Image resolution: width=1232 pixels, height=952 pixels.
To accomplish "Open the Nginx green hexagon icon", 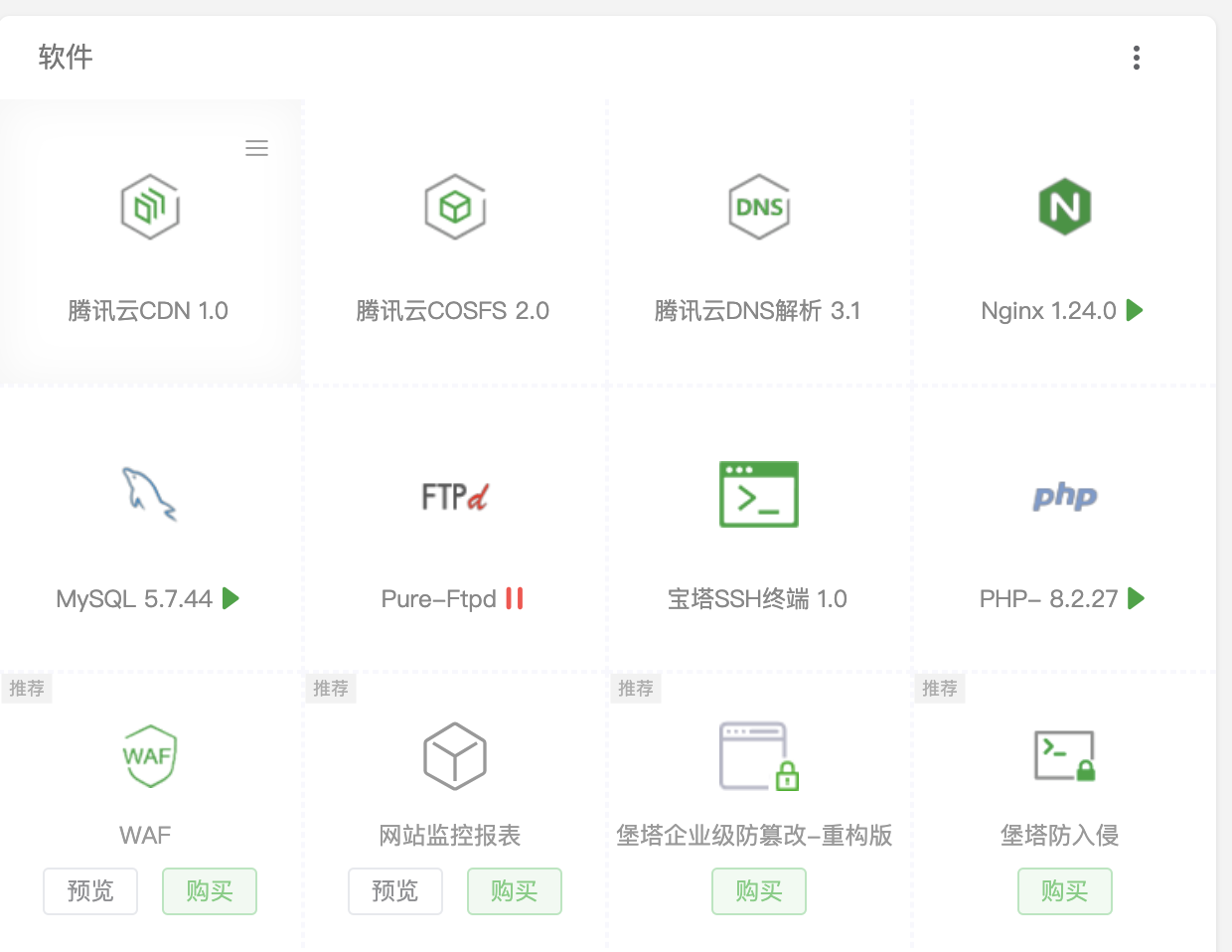I will pos(1065,207).
